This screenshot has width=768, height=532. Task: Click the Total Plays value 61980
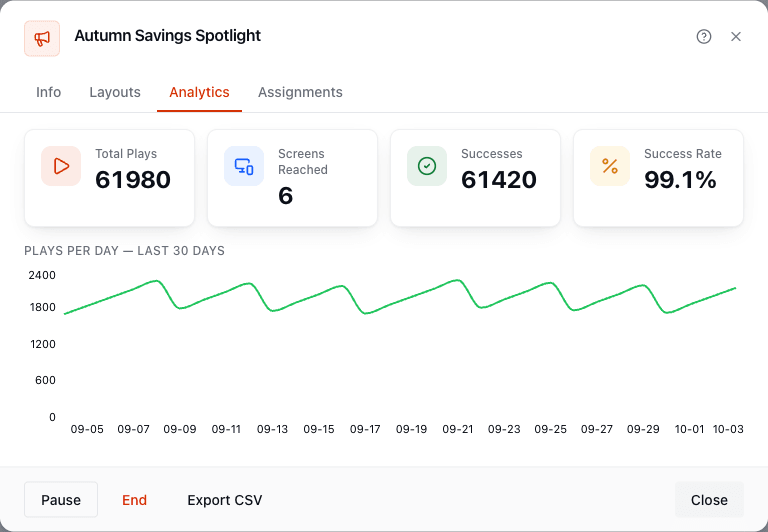[133, 180]
